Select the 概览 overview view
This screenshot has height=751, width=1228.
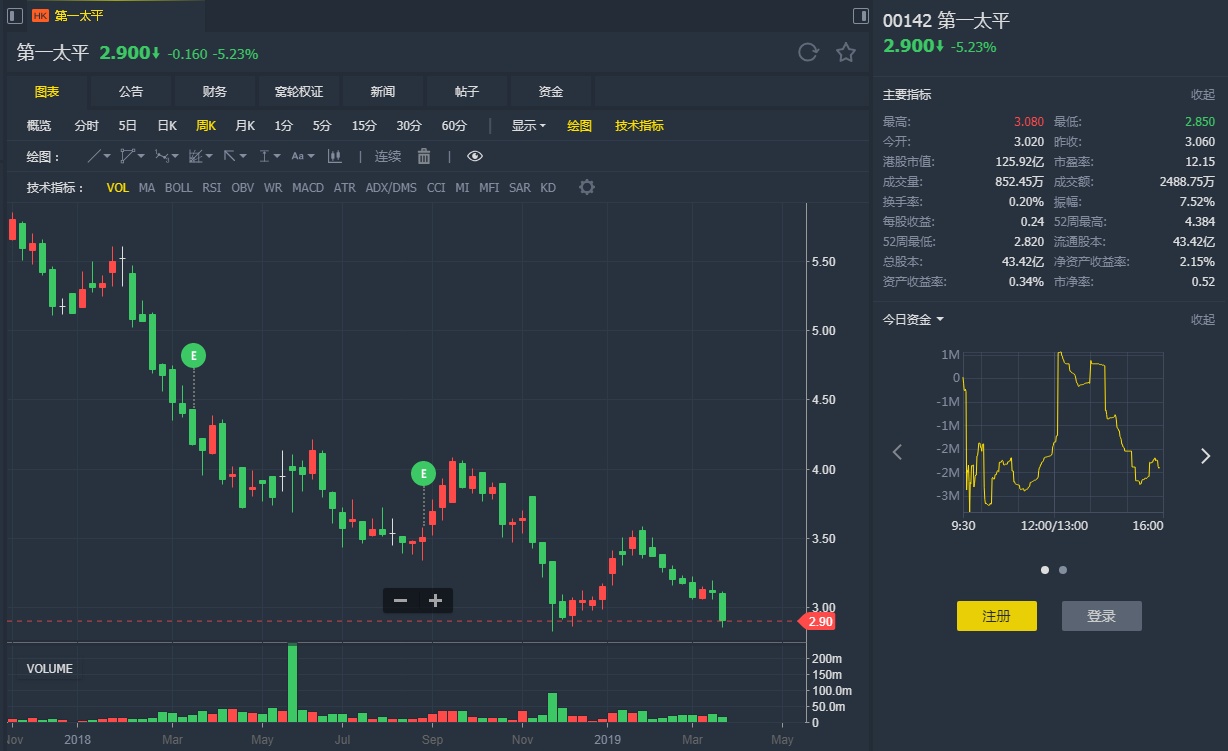[x=39, y=126]
